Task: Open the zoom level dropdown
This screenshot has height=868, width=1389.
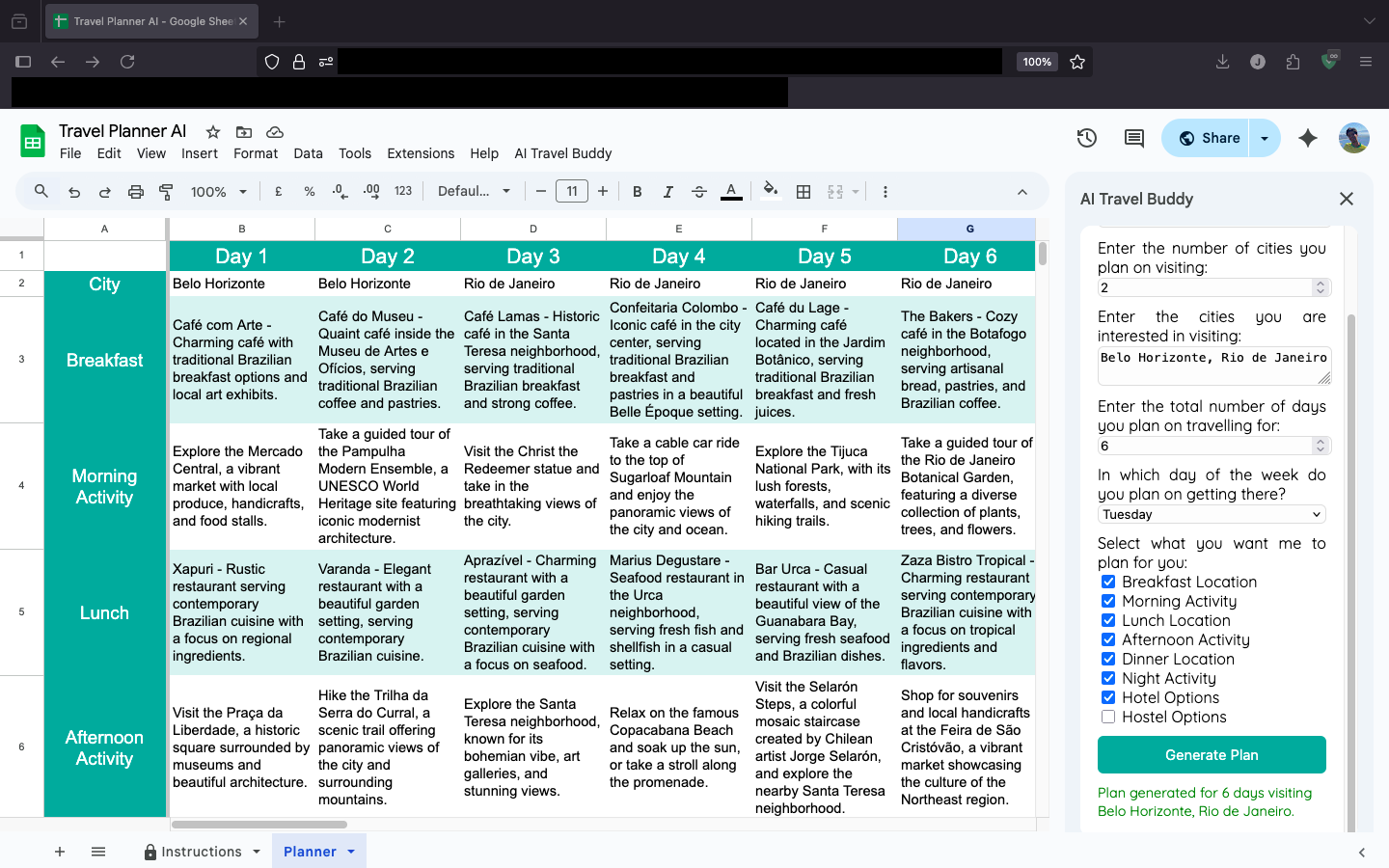Action: pyautogui.click(x=219, y=192)
